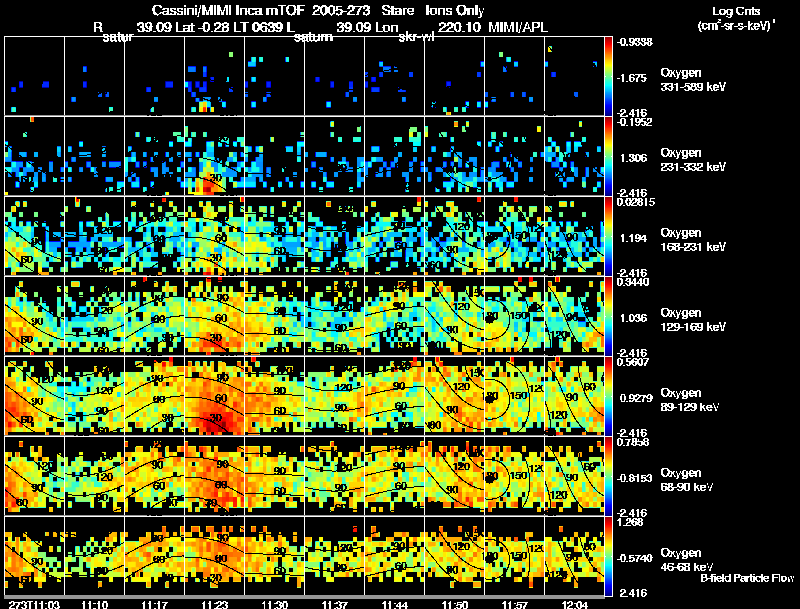Screen dimensions: 800x609
Task: Click the color bar beside Oxygen 168-231 keV
Action: pyautogui.click(x=608, y=236)
